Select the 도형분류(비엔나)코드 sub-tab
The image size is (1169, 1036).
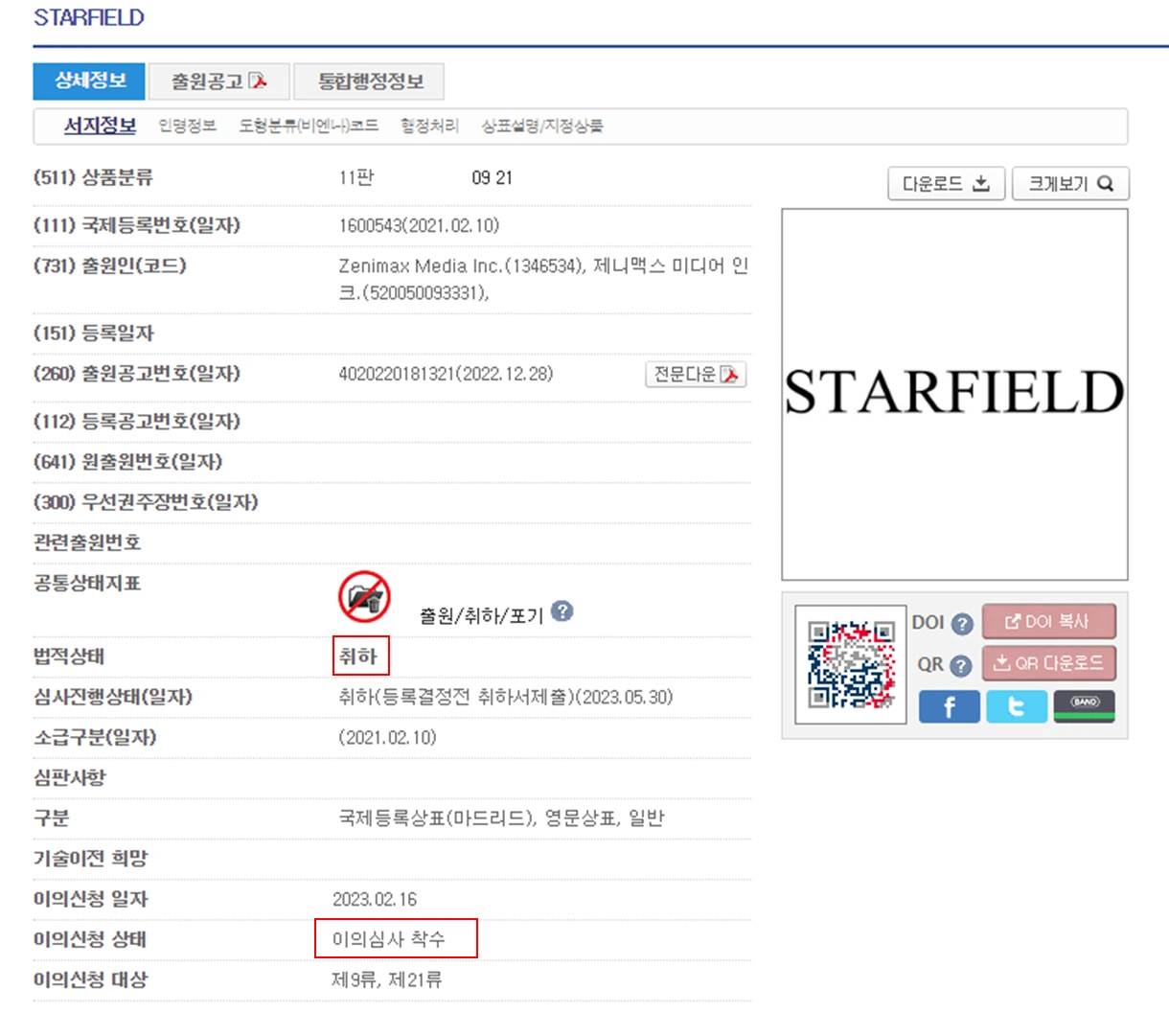click(309, 126)
